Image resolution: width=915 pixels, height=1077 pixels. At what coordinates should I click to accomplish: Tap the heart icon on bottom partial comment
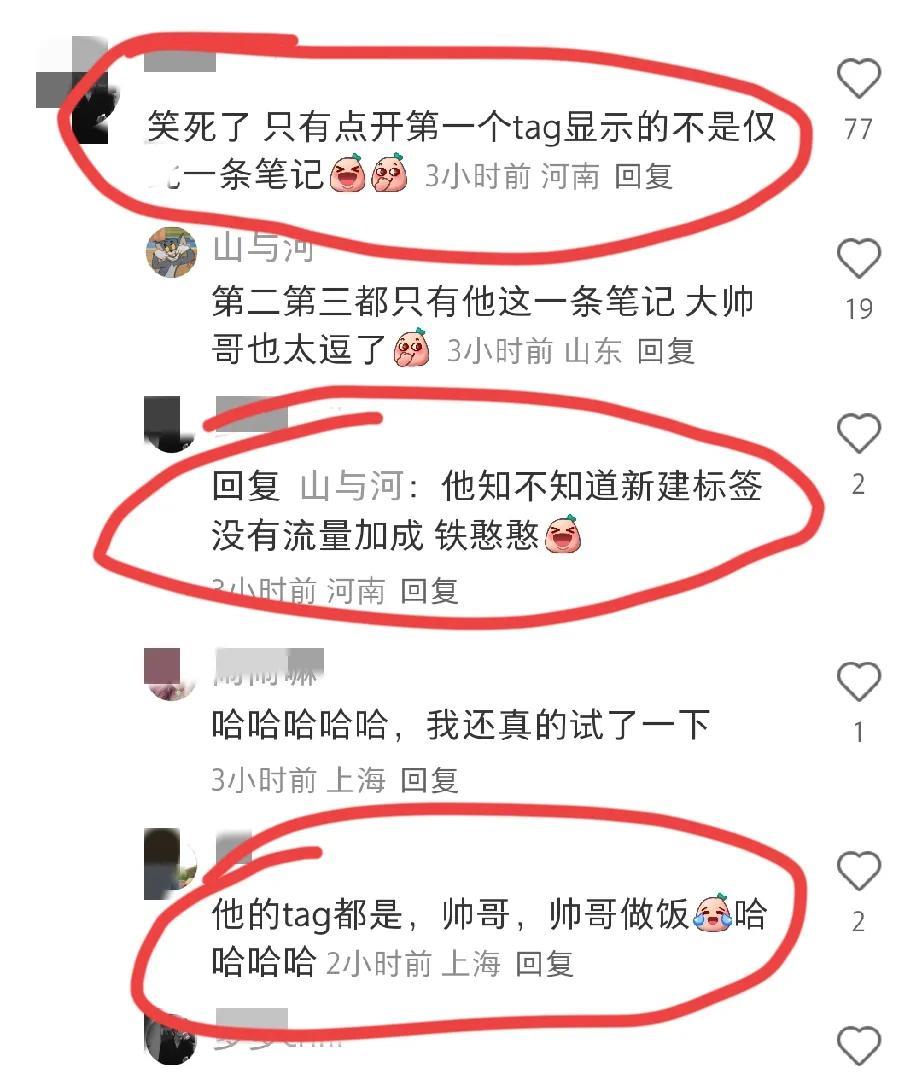click(859, 1046)
